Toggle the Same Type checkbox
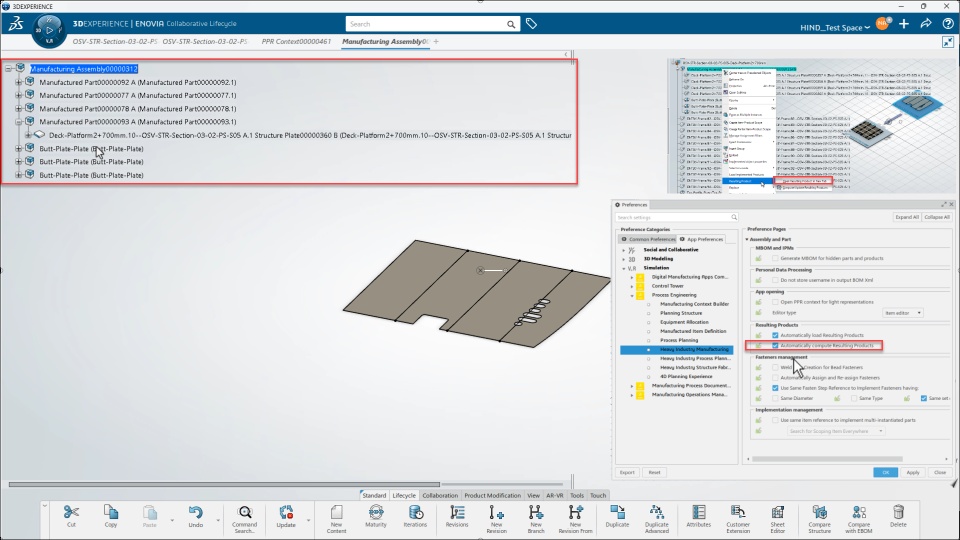The image size is (960, 540). pos(854,399)
